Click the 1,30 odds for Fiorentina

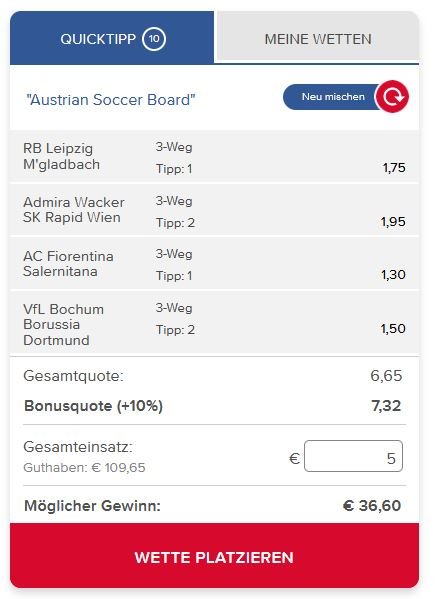click(x=393, y=275)
